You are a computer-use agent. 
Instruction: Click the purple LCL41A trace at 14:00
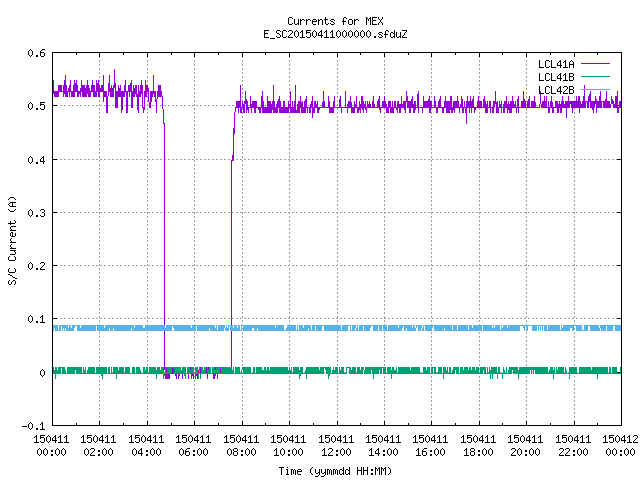coord(384,107)
